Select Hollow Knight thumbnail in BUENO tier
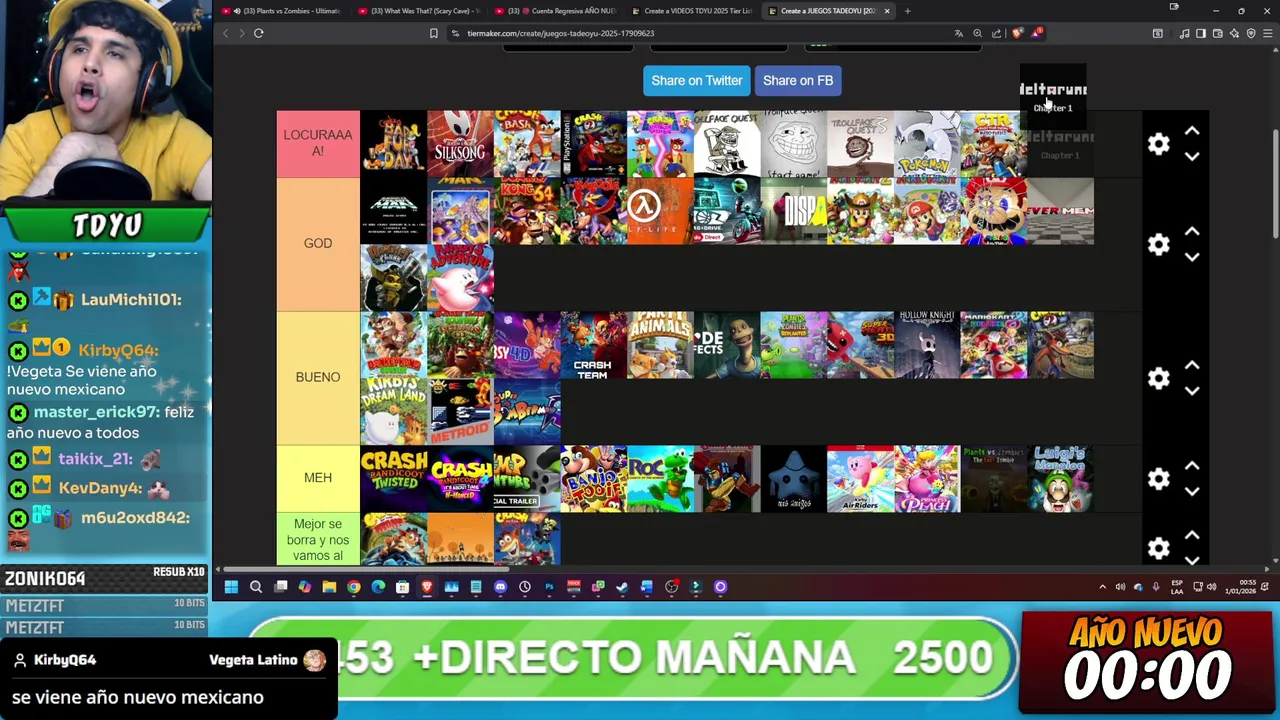The height and width of the screenshot is (720, 1280). pos(927,345)
